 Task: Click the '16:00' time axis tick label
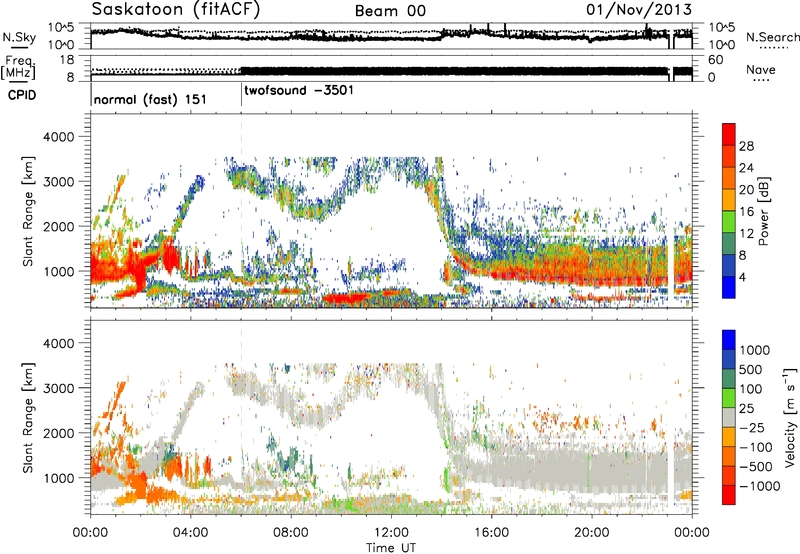click(x=491, y=533)
